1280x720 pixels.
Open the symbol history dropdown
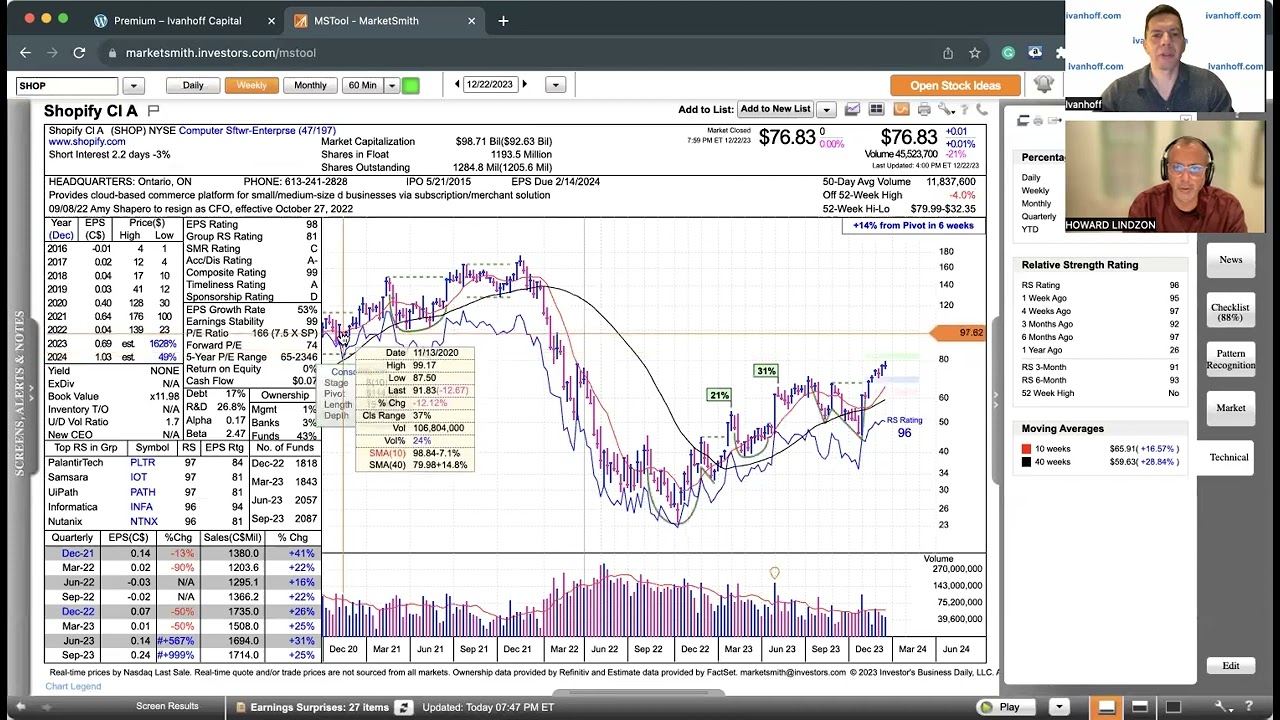(133, 86)
